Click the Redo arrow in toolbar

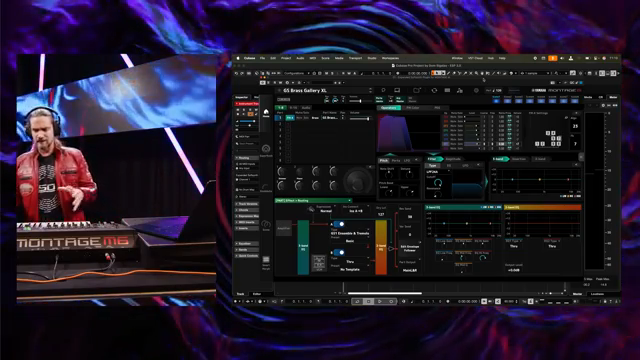(x=242, y=73)
